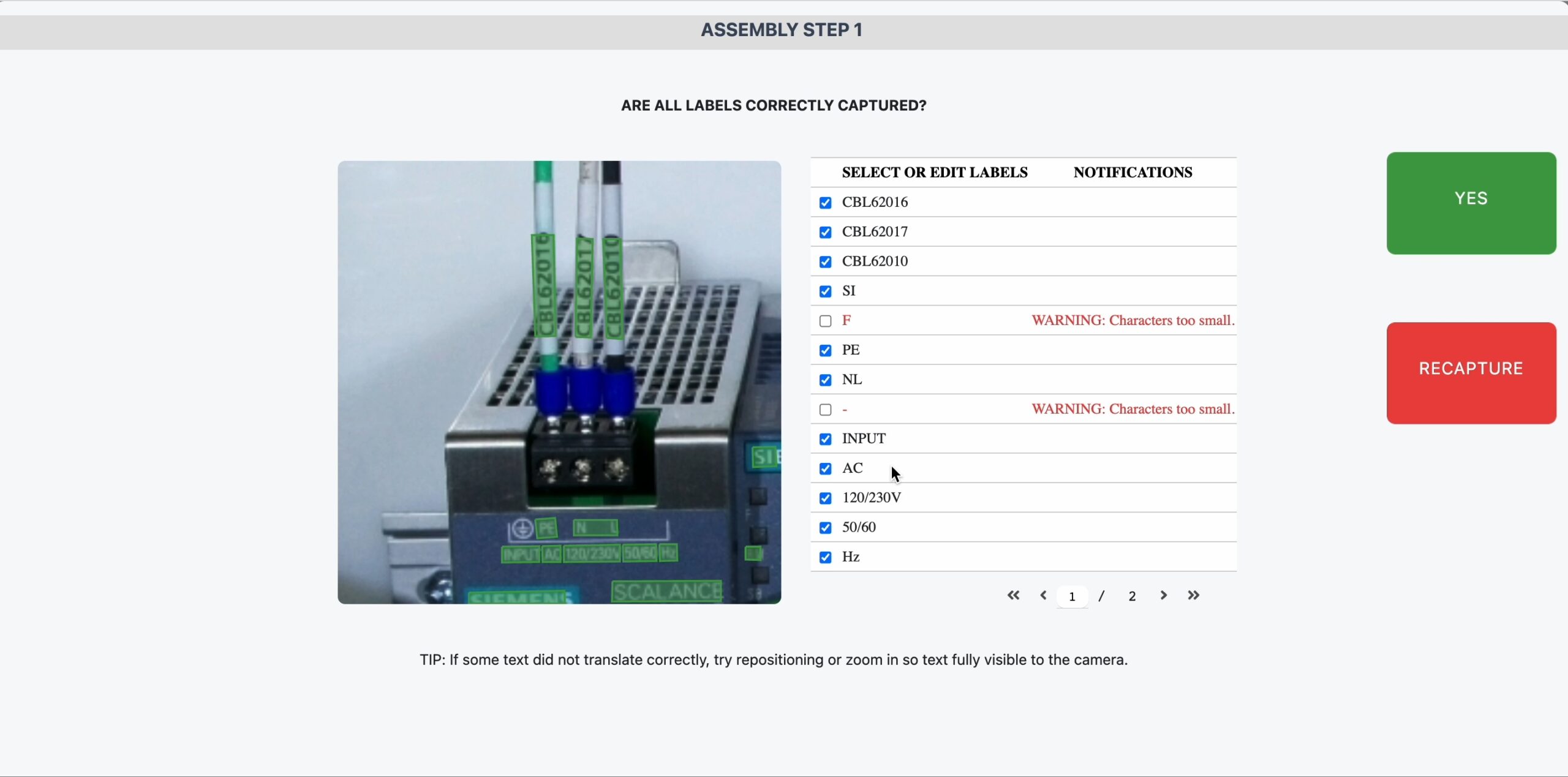Edit the Hz label text
1568x777 pixels.
coord(851,557)
